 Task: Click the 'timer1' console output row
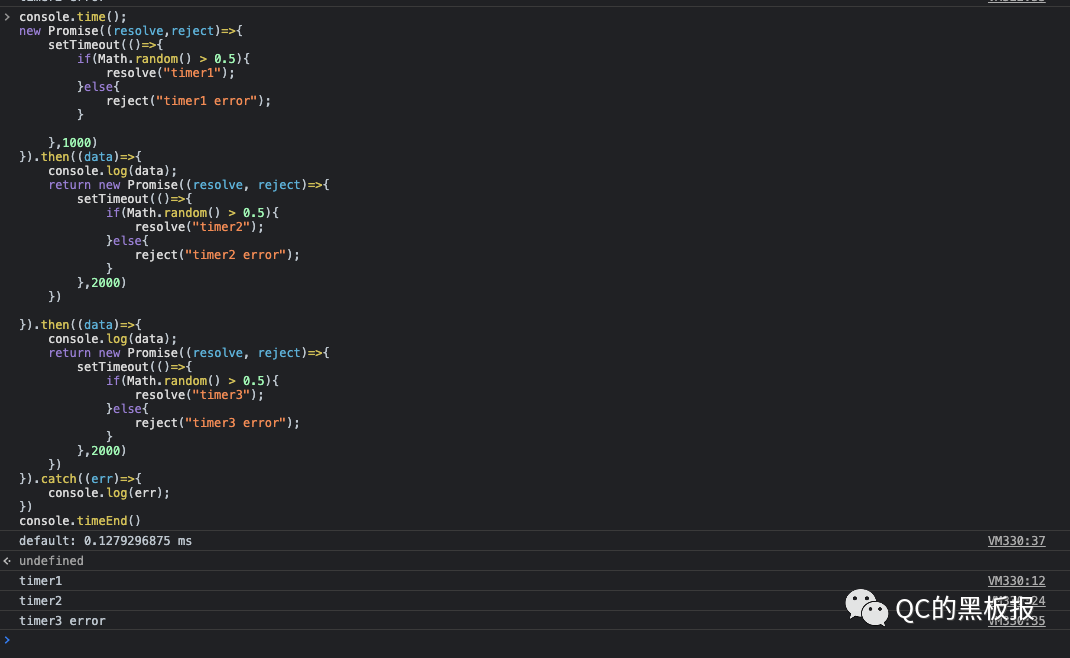pyautogui.click(x=535, y=581)
